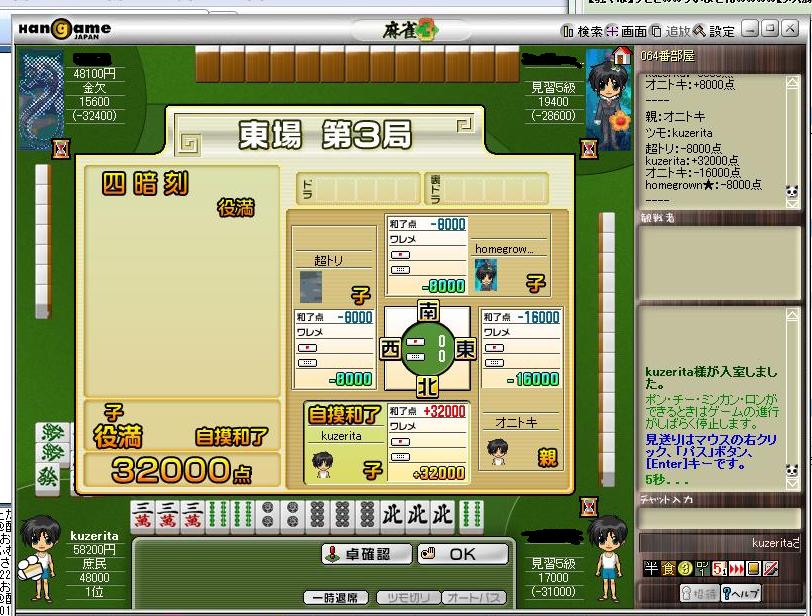Image resolution: width=812 pixels, height=616 pixels.
Task: Click the hourglass icon under the top-right avatar
Action: click(589, 149)
